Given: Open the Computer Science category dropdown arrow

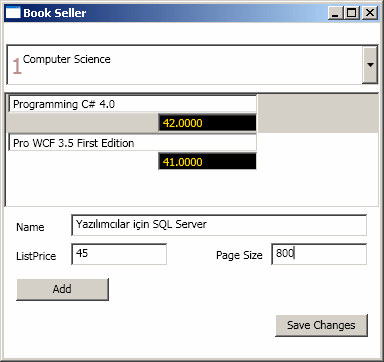Looking at the screenshot, I should [370, 65].
